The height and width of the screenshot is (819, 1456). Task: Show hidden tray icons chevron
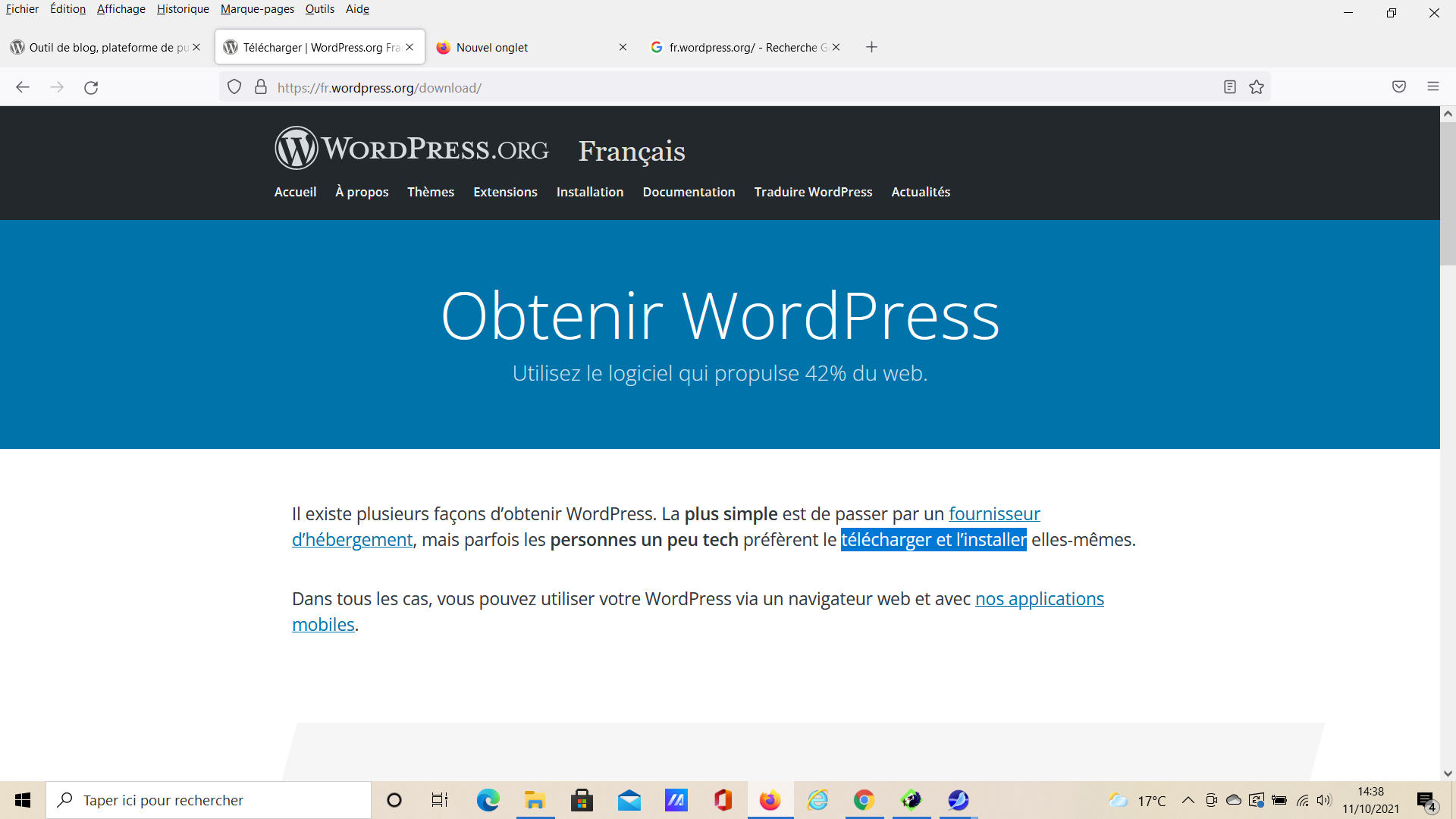(x=1188, y=800)
